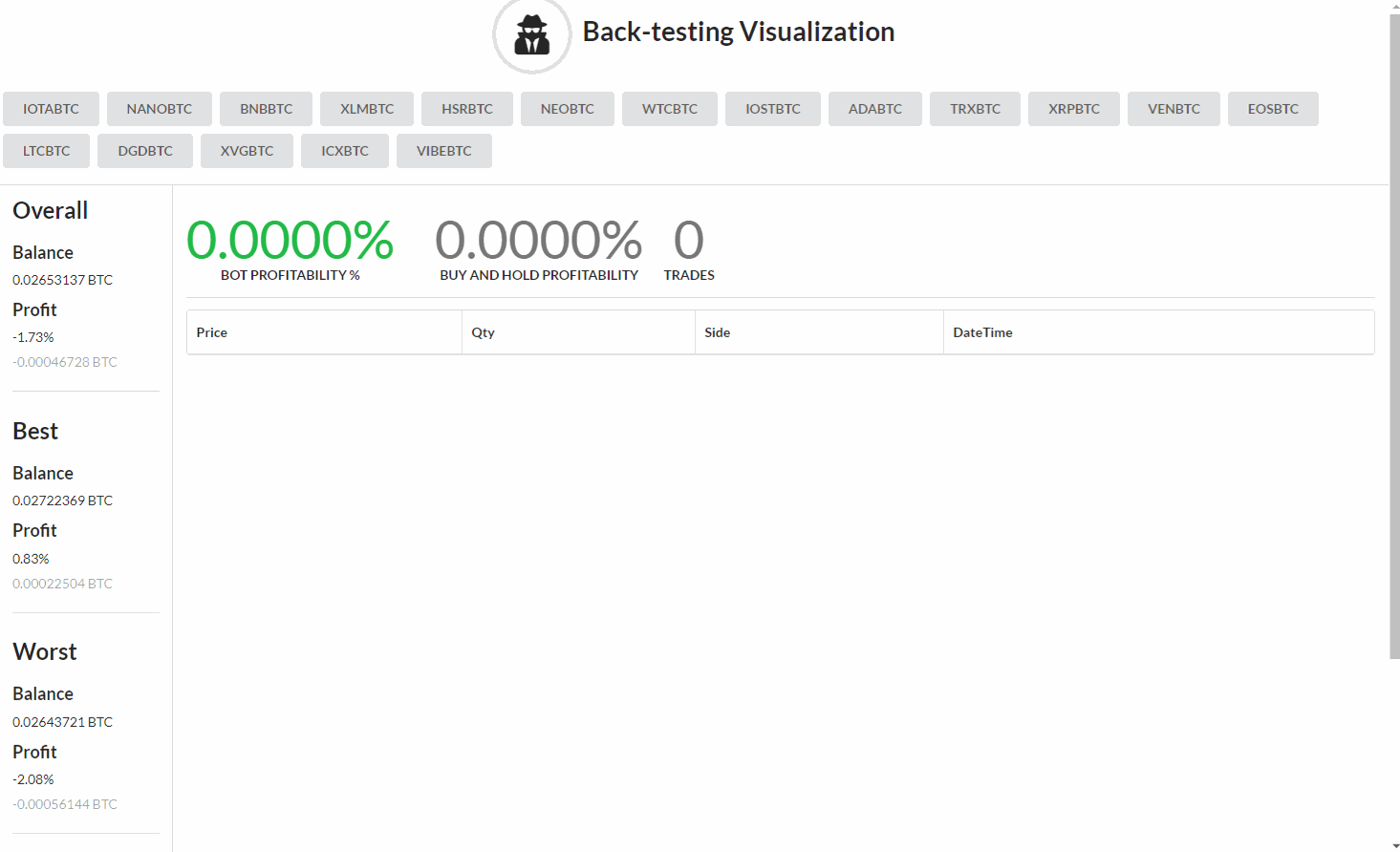1400x852 pixels.
Task: Click the VIBEBTC pair button
Action: point(443,150)
